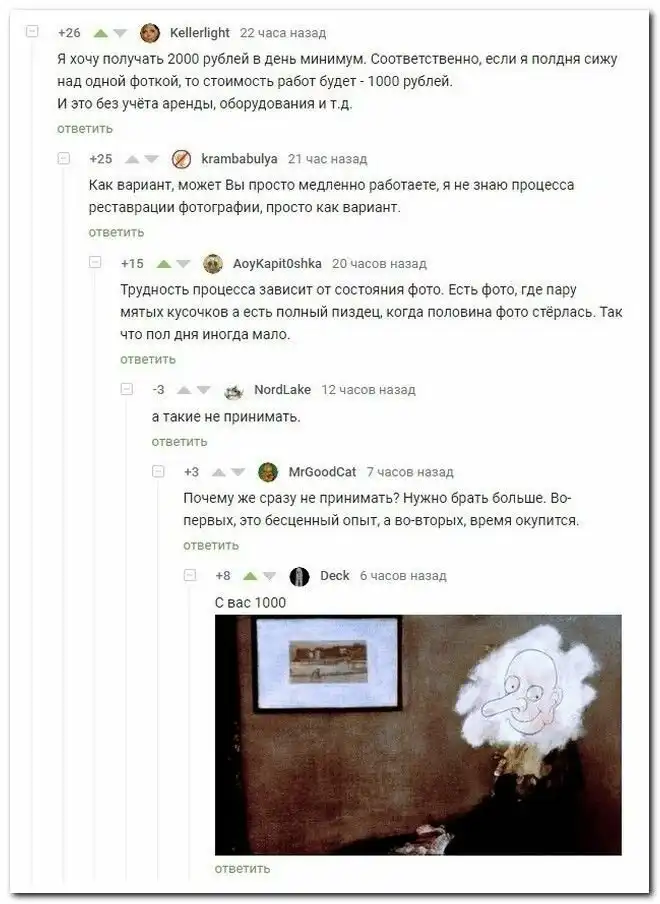
Task: Open the AoyKapit0shka username link
Action: (277, 264)
